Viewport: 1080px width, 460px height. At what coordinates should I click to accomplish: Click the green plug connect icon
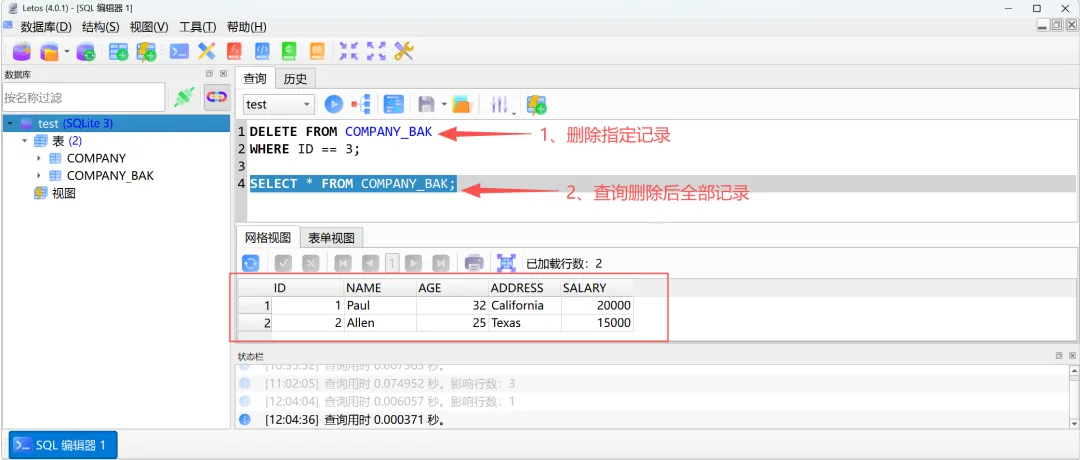(184, 98)
